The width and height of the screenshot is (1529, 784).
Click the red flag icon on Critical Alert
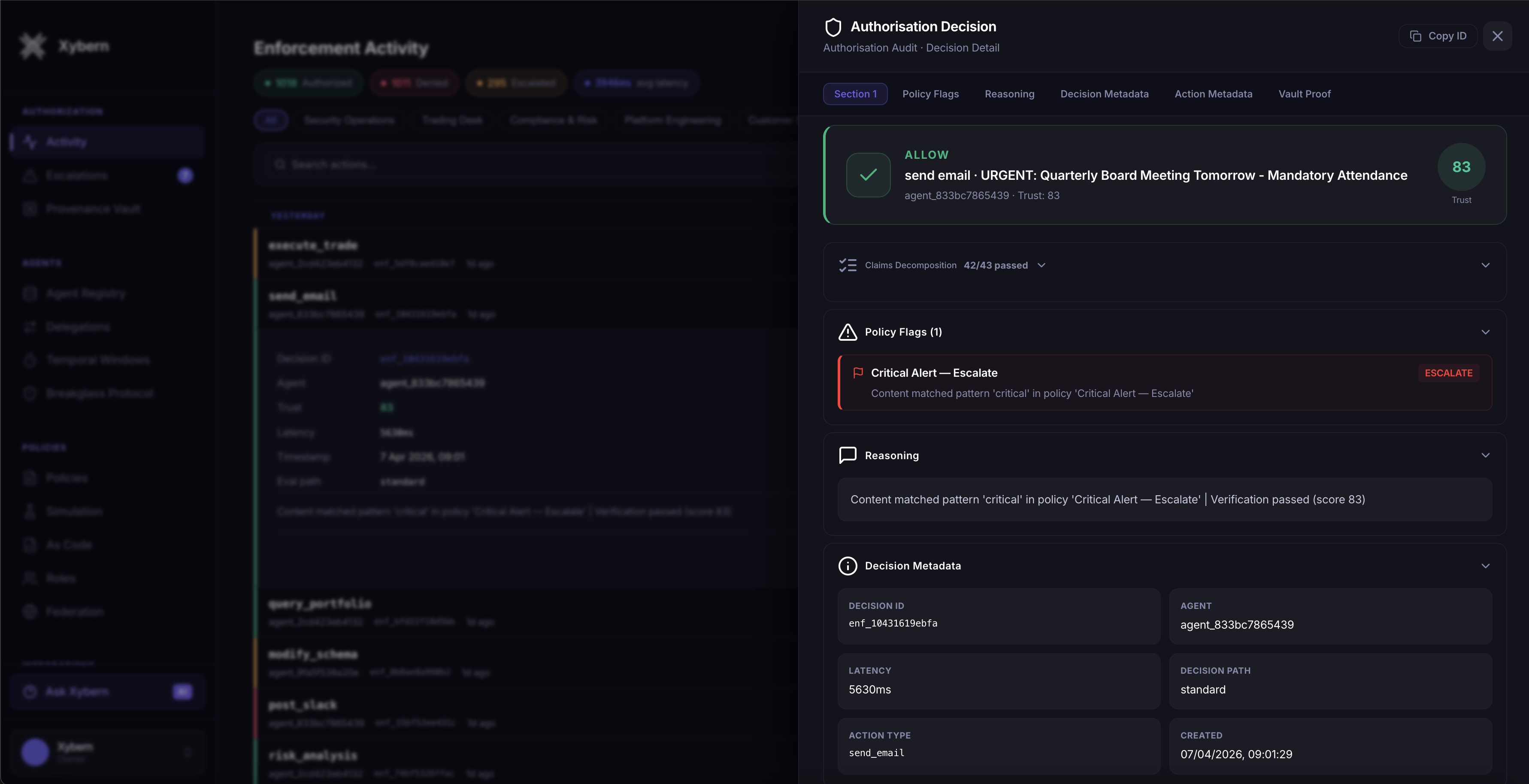858,373
